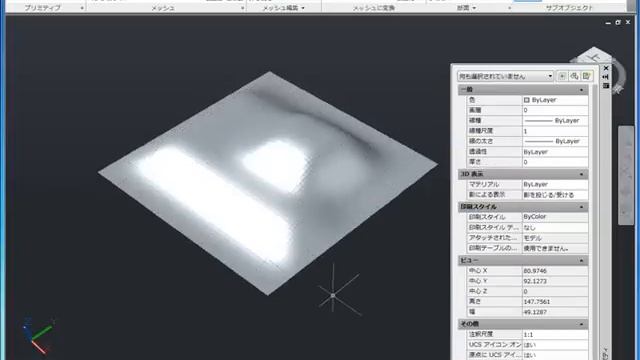Click the 3D mesh surface in viewport
This screenshot has height=360, width=640.
[x=267, y=184]
